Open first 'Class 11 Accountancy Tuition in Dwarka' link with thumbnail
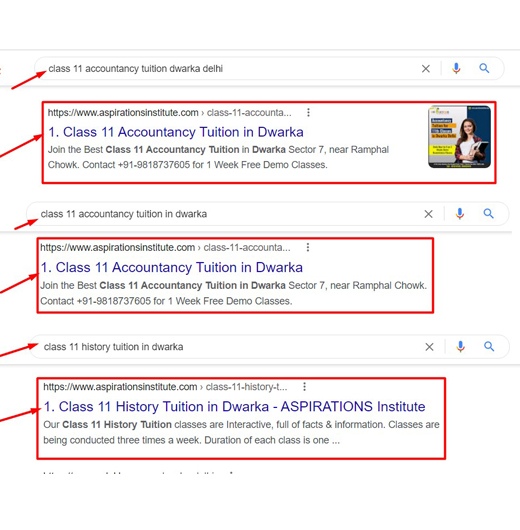Screen dimensions: 520x530 click(176, 132)
